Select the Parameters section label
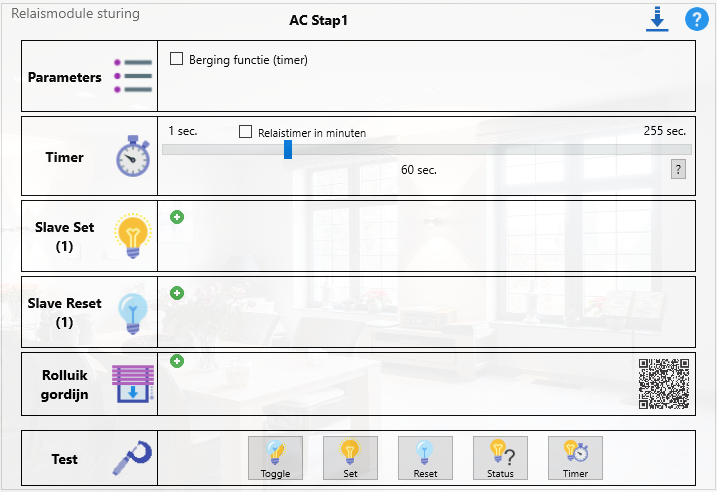Image resolution: width=717 pixels, height=492 pixels. click(64, 77)
